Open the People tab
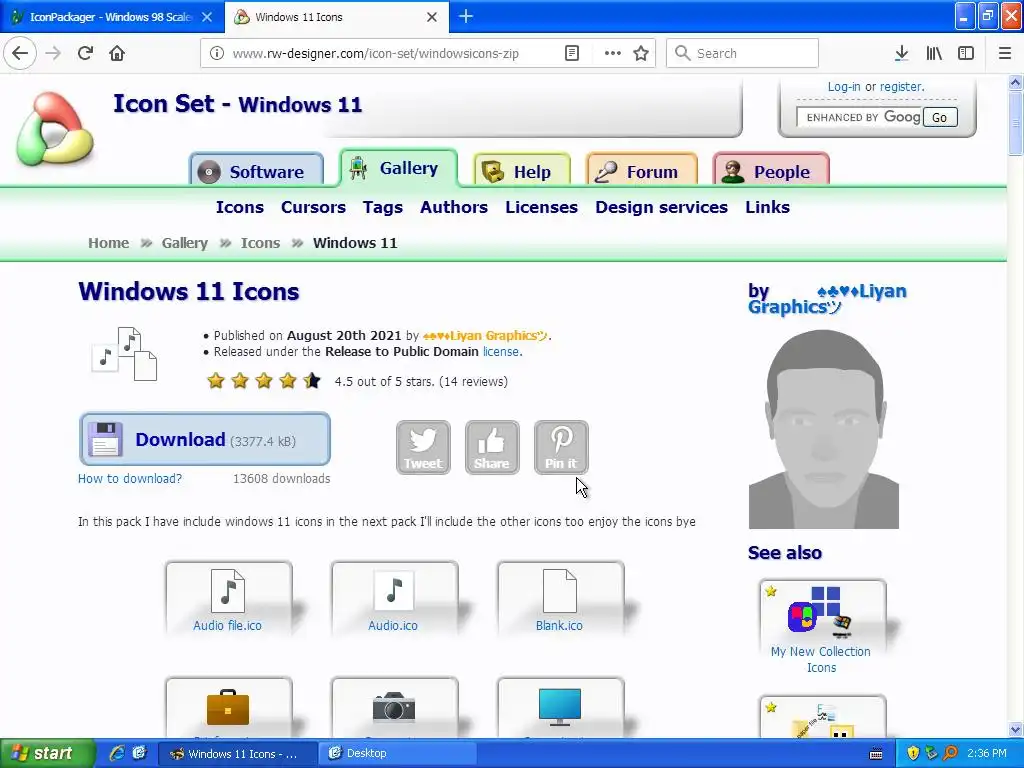 pyautogui.click(x=771, y=171)
